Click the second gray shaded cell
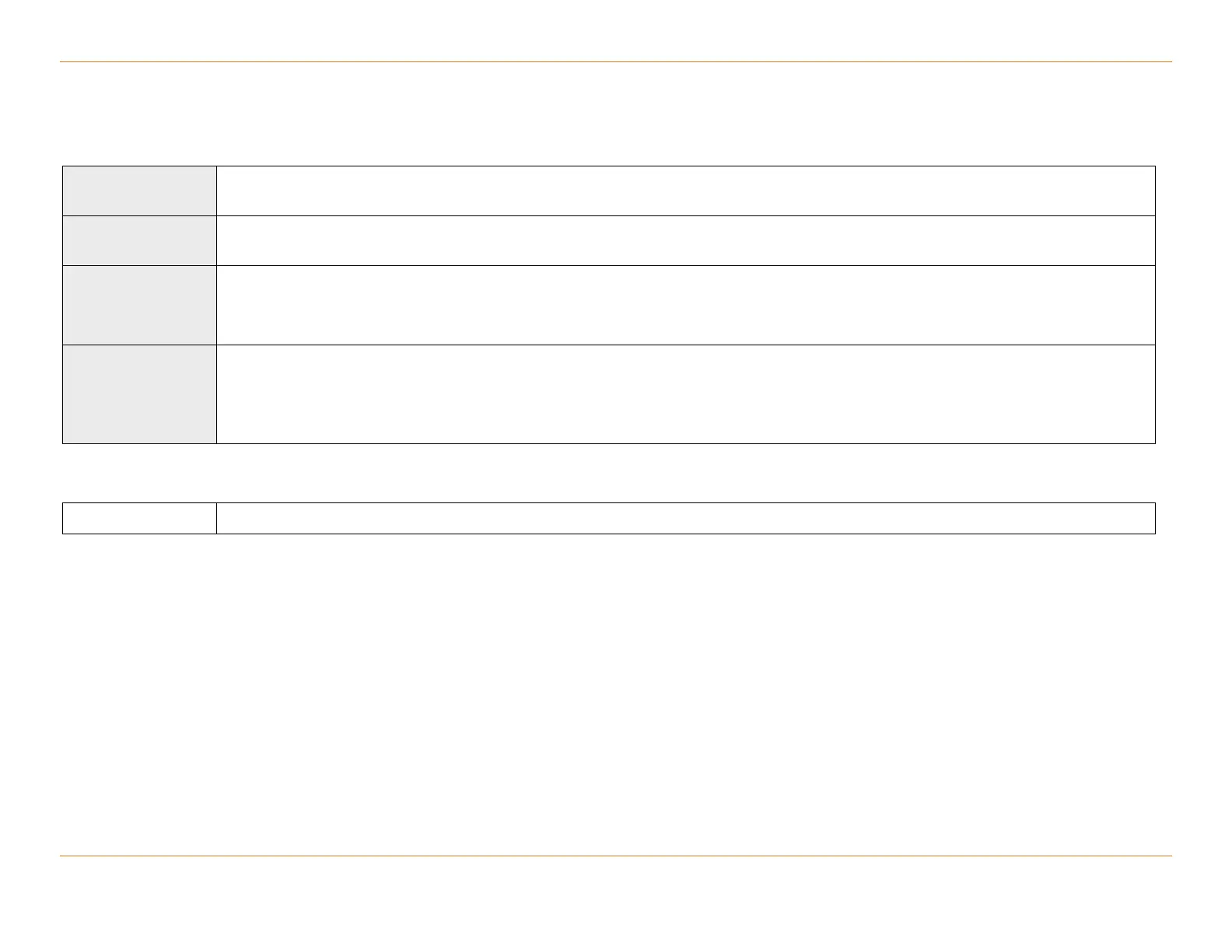This screenshot has width=1232, height=952. [139, 240]
